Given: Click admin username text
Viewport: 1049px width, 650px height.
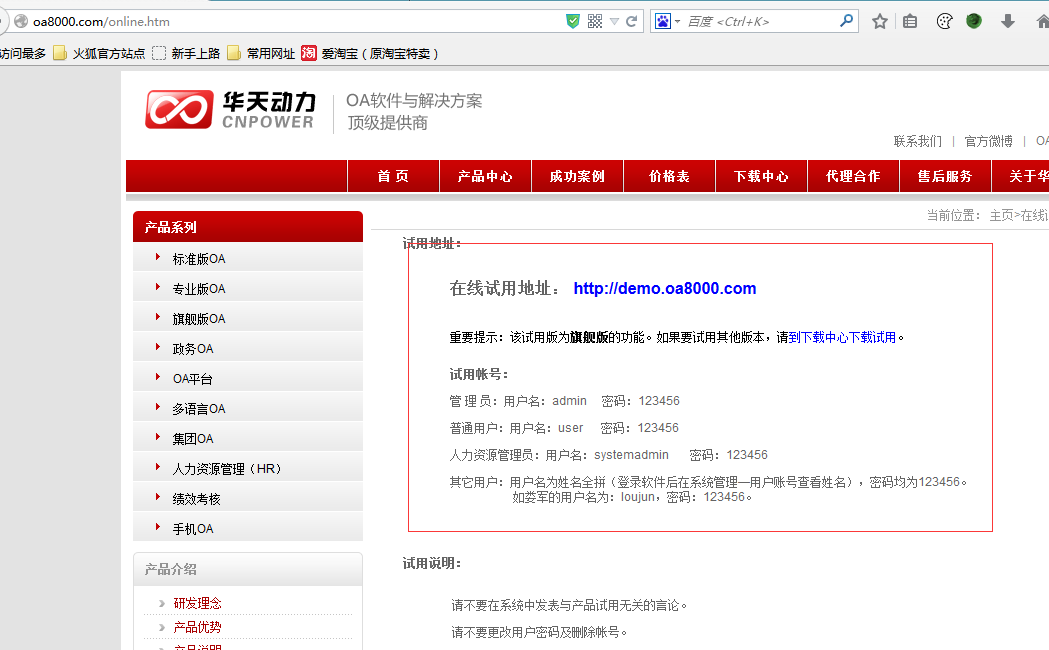Looking at the screenshot, I should 569,401.
